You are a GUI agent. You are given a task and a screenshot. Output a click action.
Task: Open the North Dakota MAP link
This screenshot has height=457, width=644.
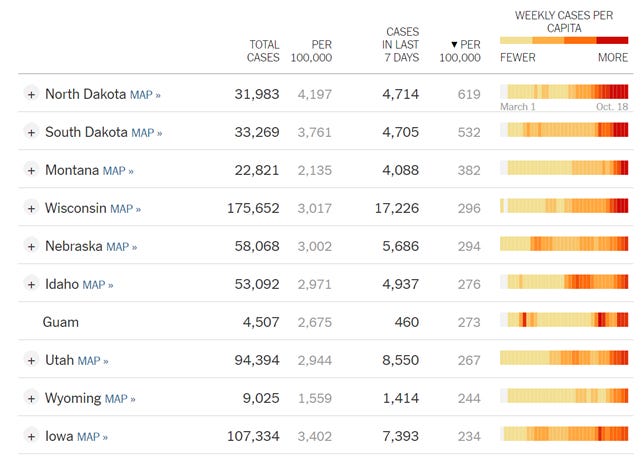click(145, 95)
